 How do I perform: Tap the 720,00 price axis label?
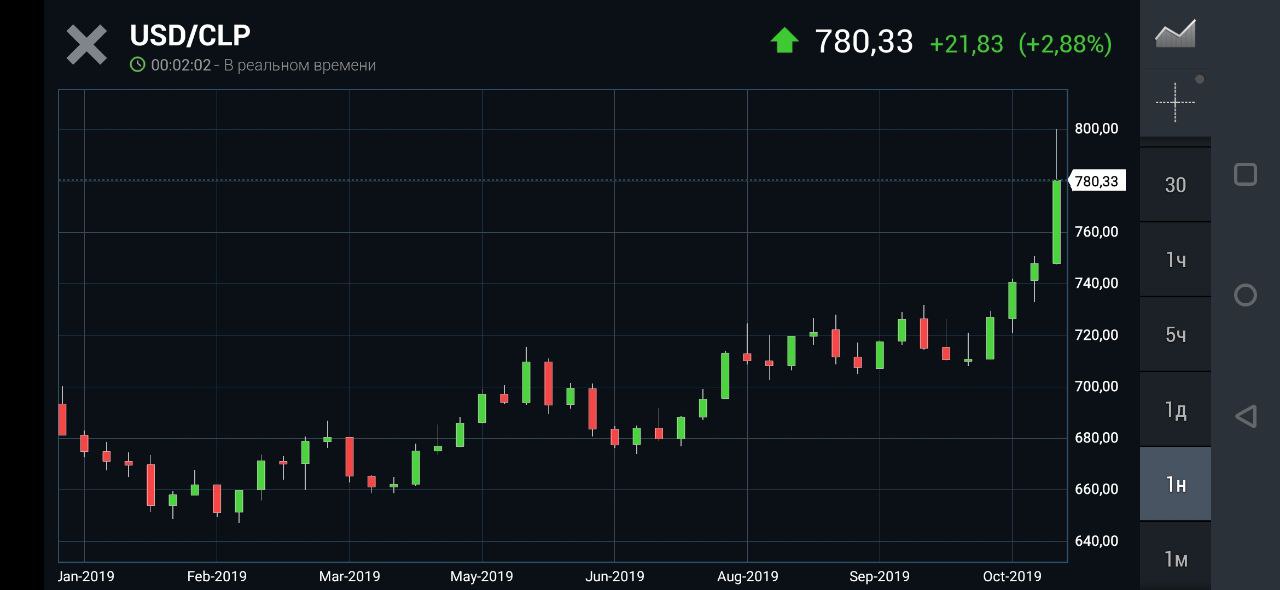(x=1096, y=335)
